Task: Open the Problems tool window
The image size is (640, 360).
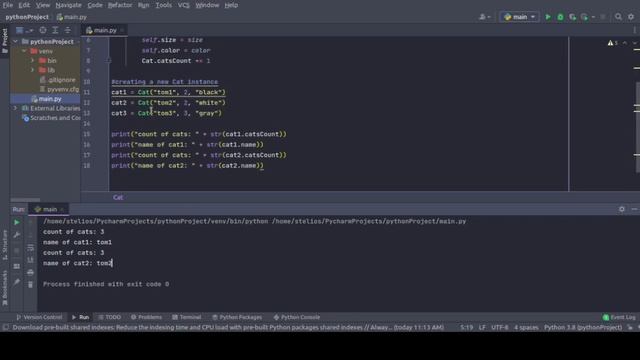Action: (146, 317)
